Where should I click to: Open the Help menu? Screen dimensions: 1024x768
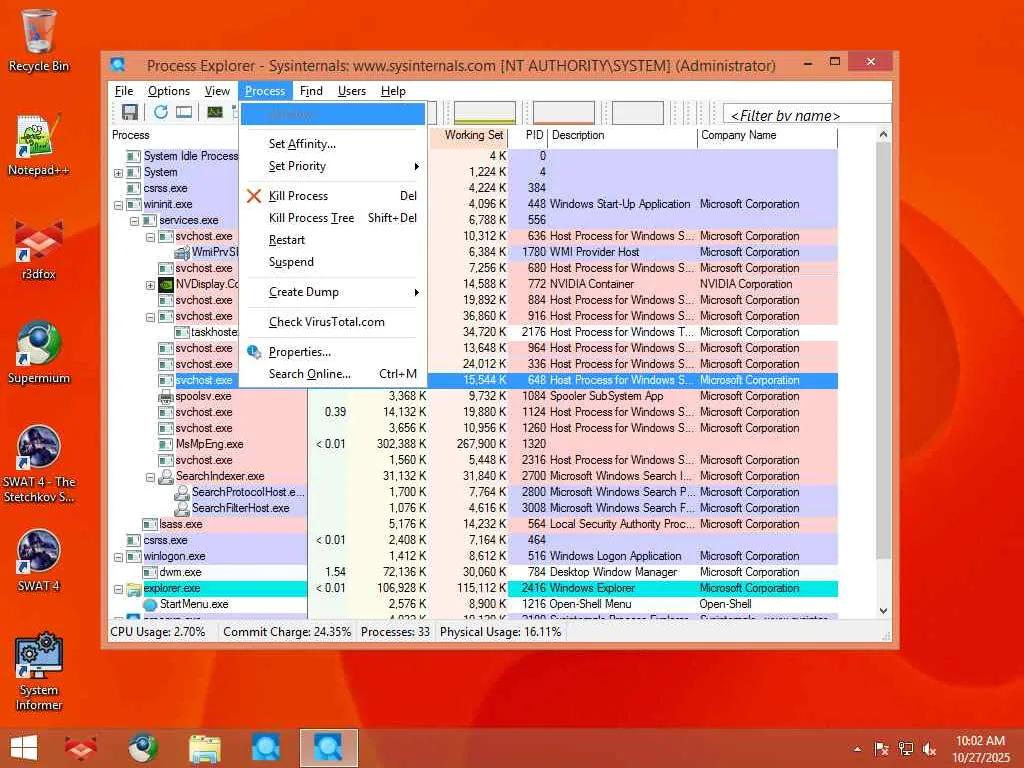(x=393, y=91)
